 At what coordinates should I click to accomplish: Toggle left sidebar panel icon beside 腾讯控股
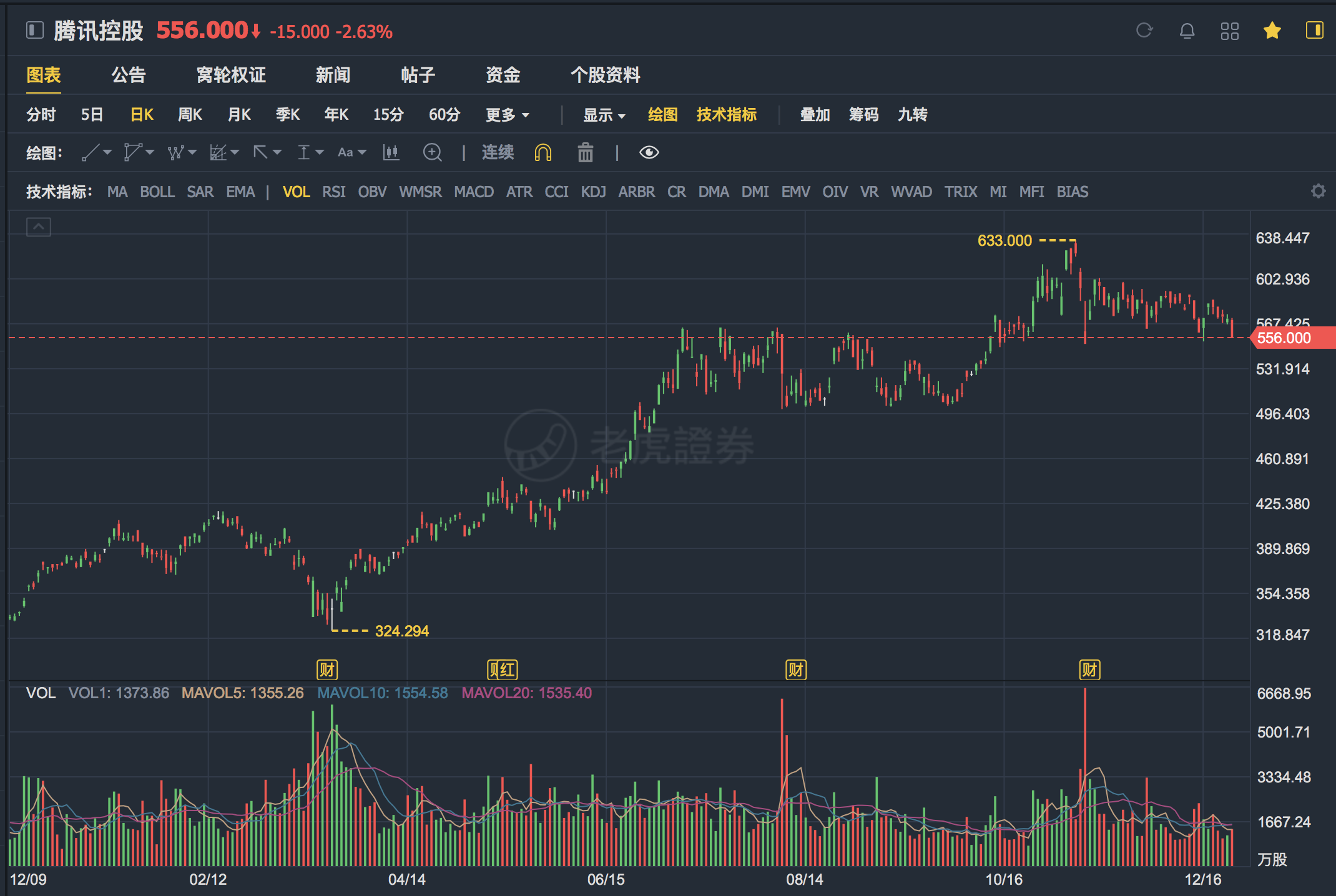coord(35,30)
